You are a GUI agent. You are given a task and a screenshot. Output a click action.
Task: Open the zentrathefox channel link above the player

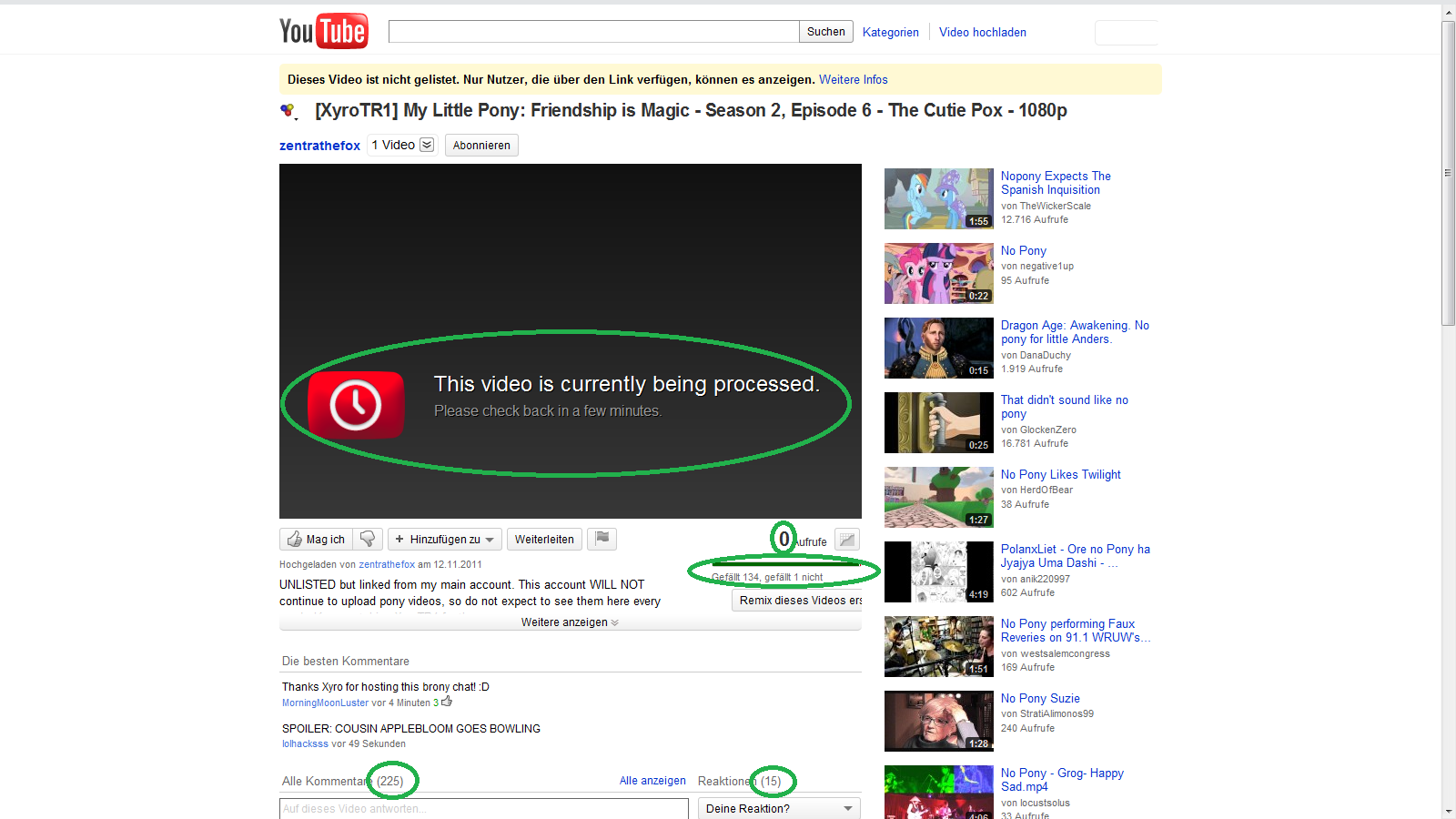[319, 146]
